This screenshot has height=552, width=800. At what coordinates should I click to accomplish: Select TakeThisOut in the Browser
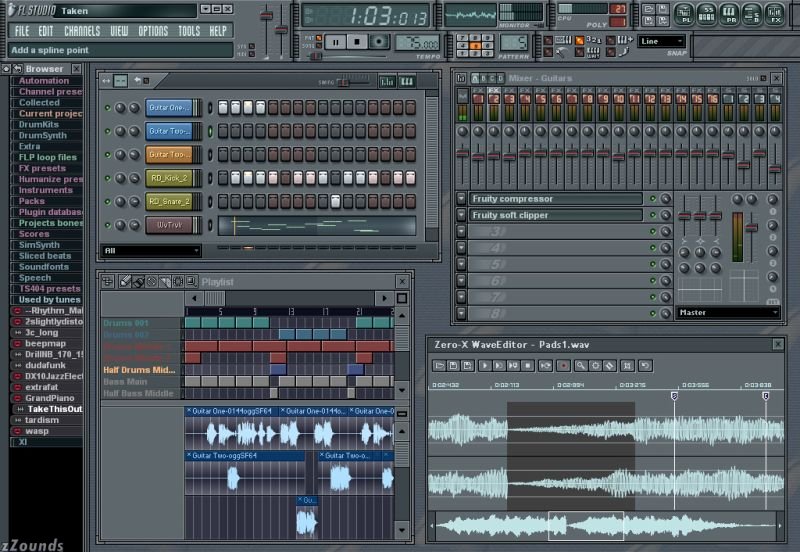[x=55, y=409]
